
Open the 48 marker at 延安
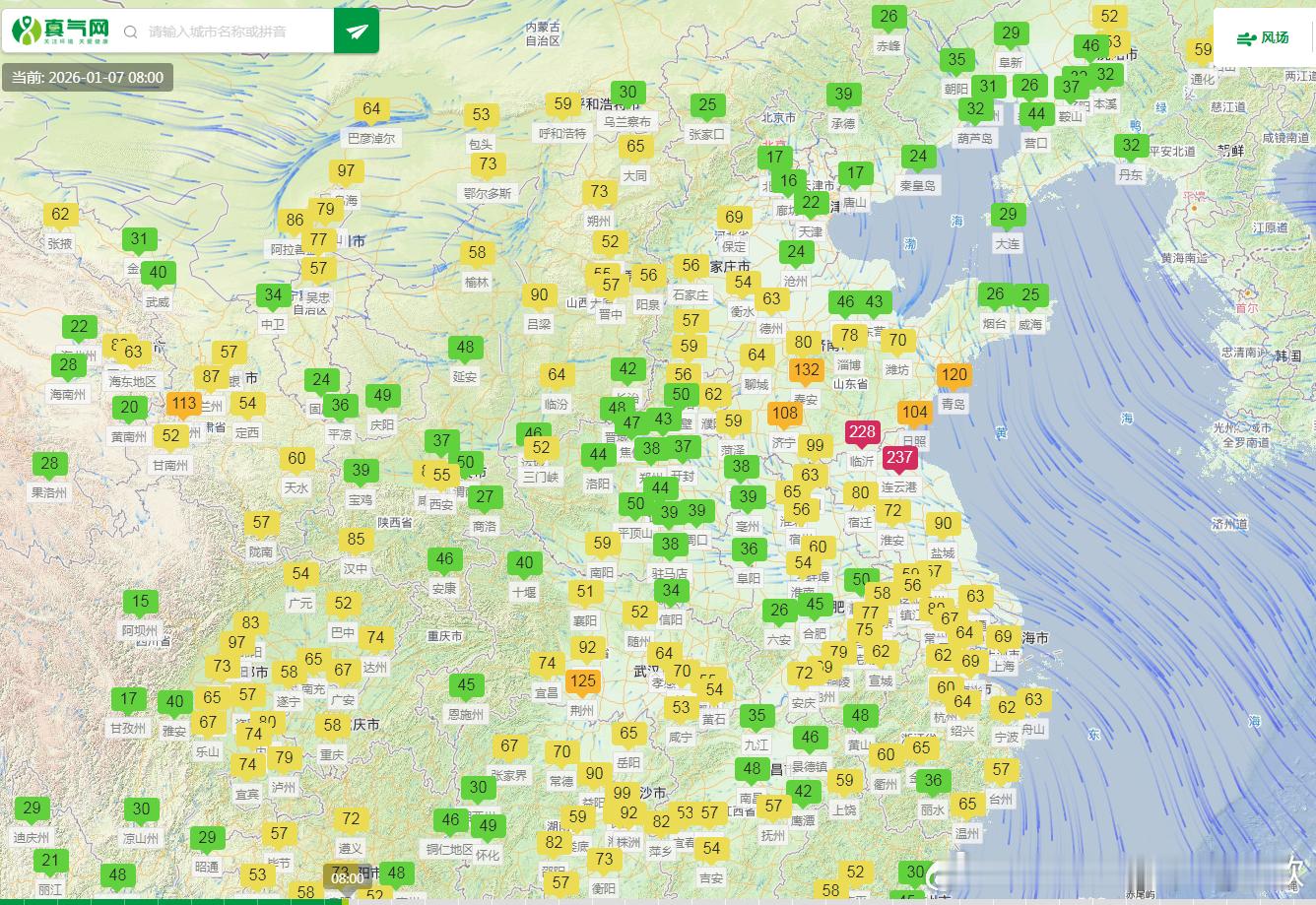tap(465, 348)
